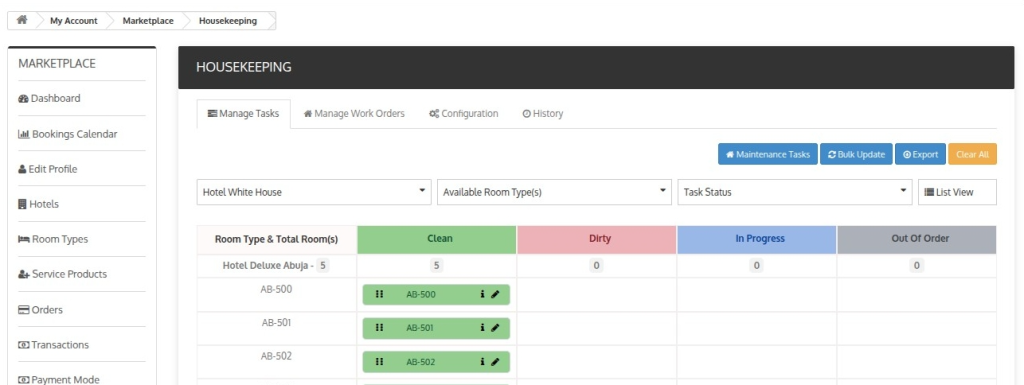The height and width of the screenshot is (385, 1024).
Task: Click the orange Clear All button
Action: pyautogui.click(x=972, y=155)
